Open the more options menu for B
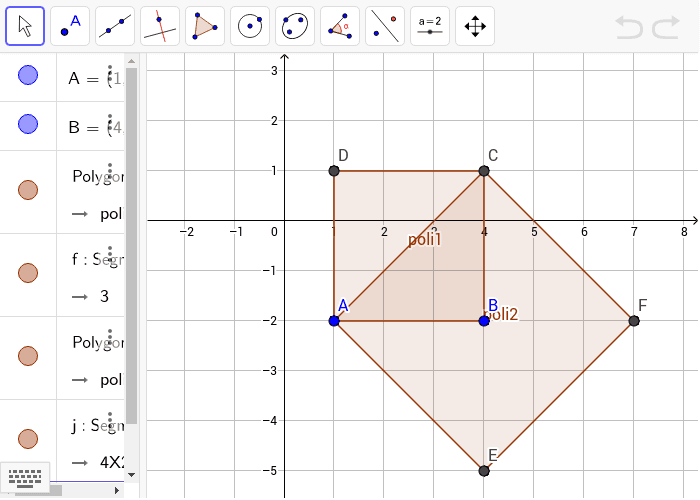The image size is (700, 500). click(110, 122)
